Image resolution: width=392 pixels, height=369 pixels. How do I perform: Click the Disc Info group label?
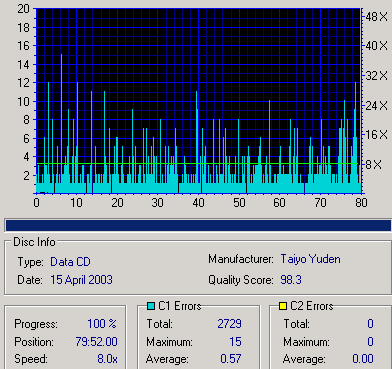point(34,242)
